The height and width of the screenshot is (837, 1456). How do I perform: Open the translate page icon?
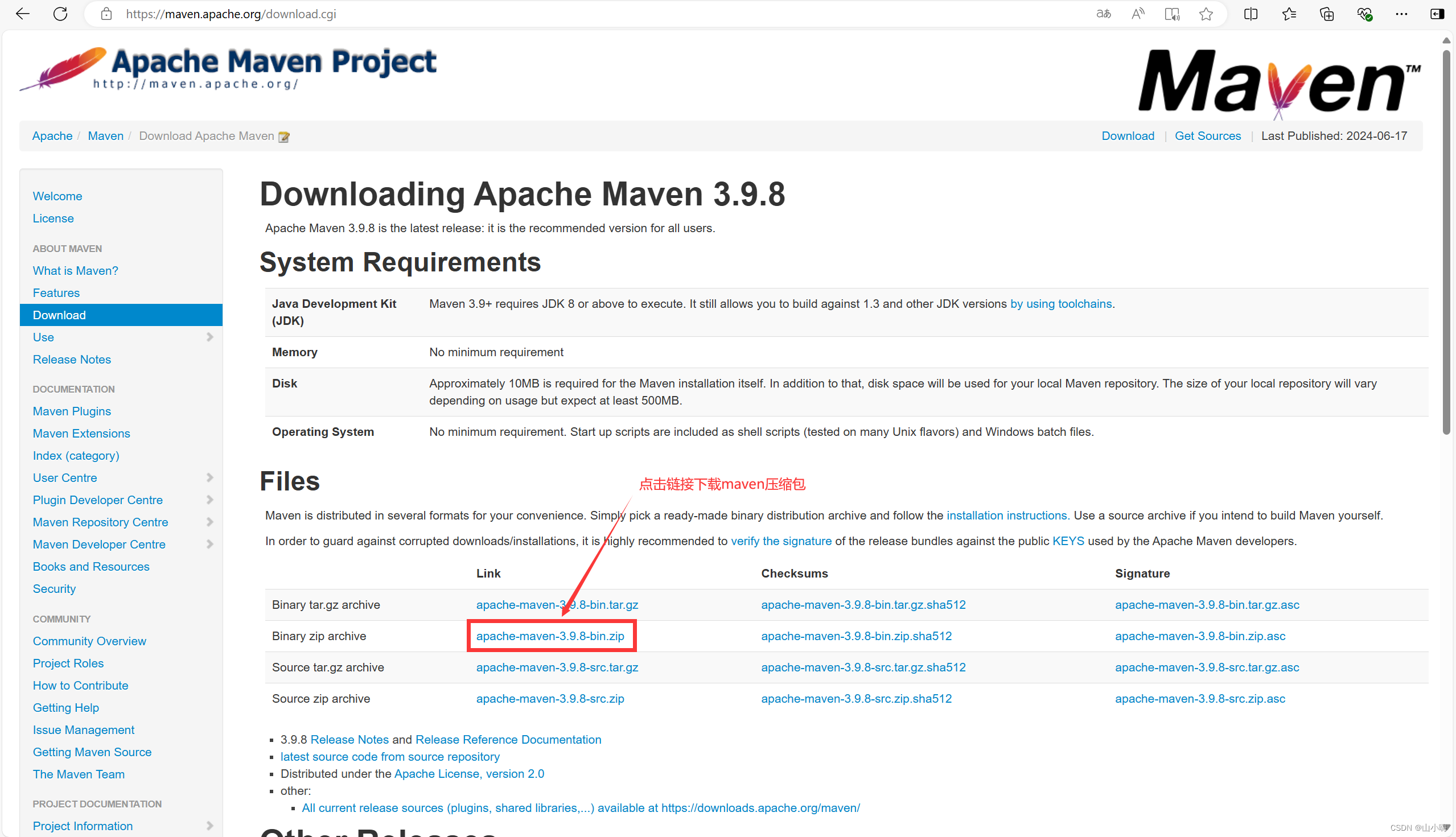[x=1103, y=14]
